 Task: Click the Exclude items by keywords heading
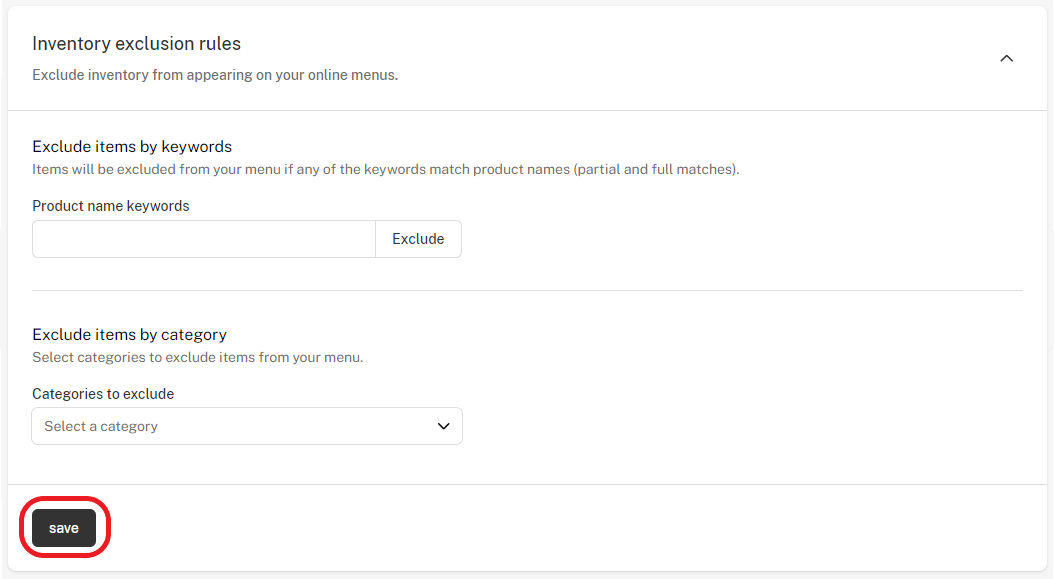pos(131,146)
